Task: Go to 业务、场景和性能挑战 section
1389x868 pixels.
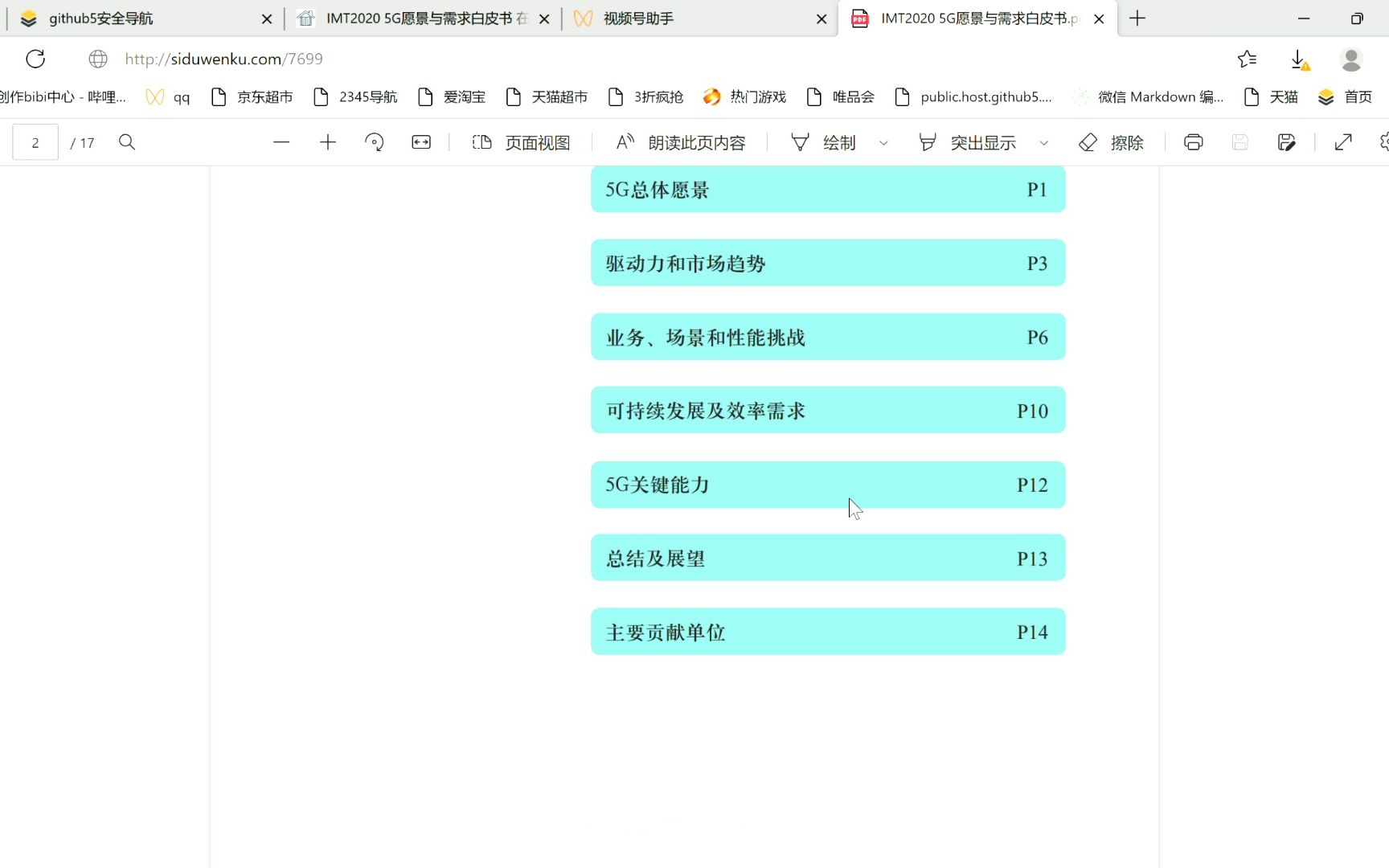Action: [828, 337]
